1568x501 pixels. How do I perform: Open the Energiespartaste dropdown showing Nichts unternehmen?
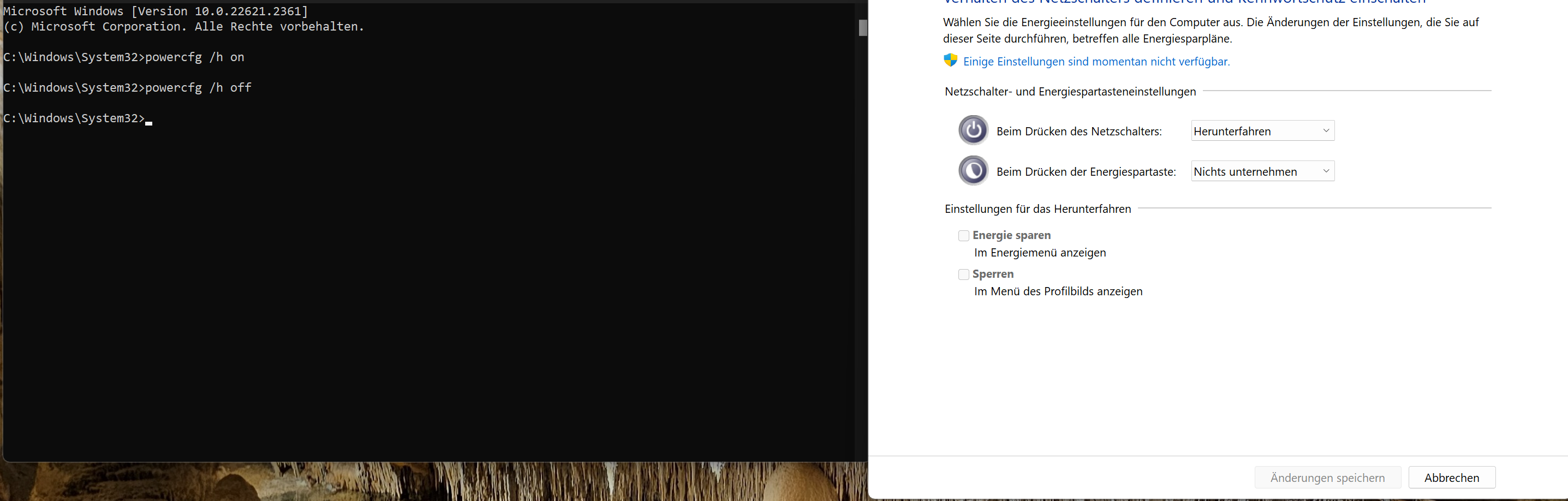pyautogui.click(x=1262, y=172)
